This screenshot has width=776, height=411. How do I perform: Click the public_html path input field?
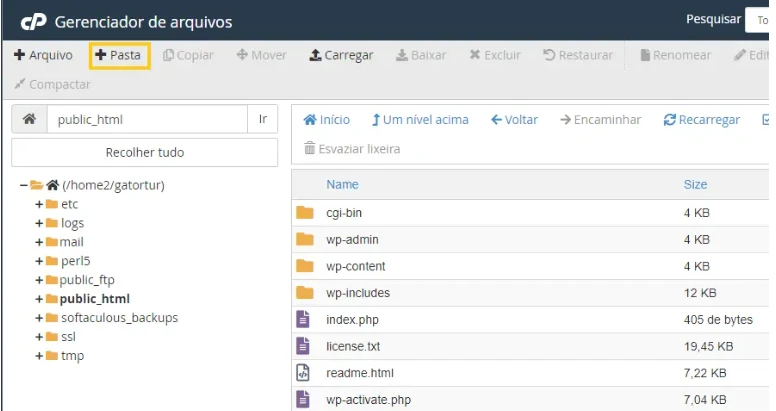[x=146, y=119]
